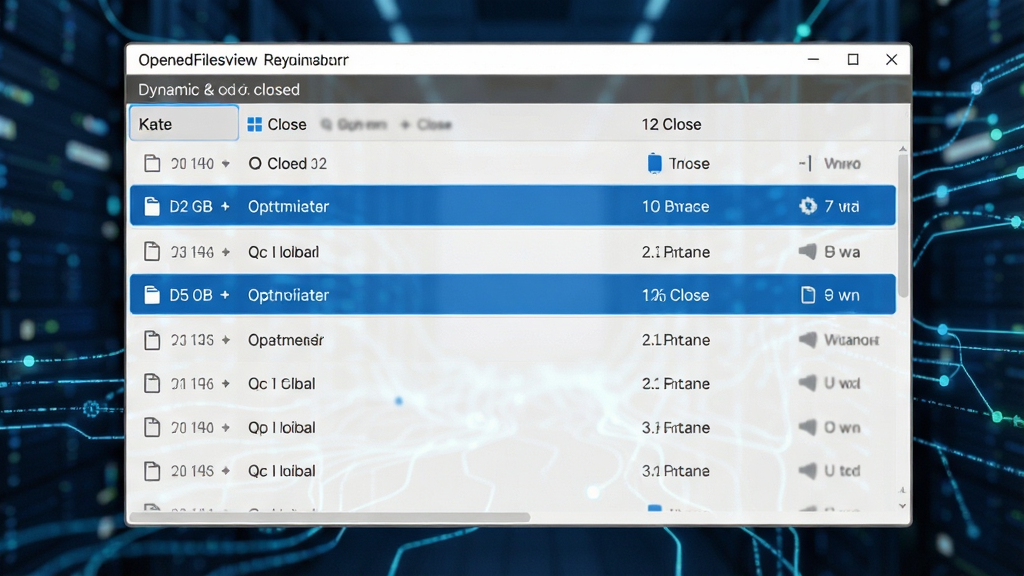Click the Kate input field
Image resolution: width=1024 pixels, height=576 pixels.
(184, 123)
